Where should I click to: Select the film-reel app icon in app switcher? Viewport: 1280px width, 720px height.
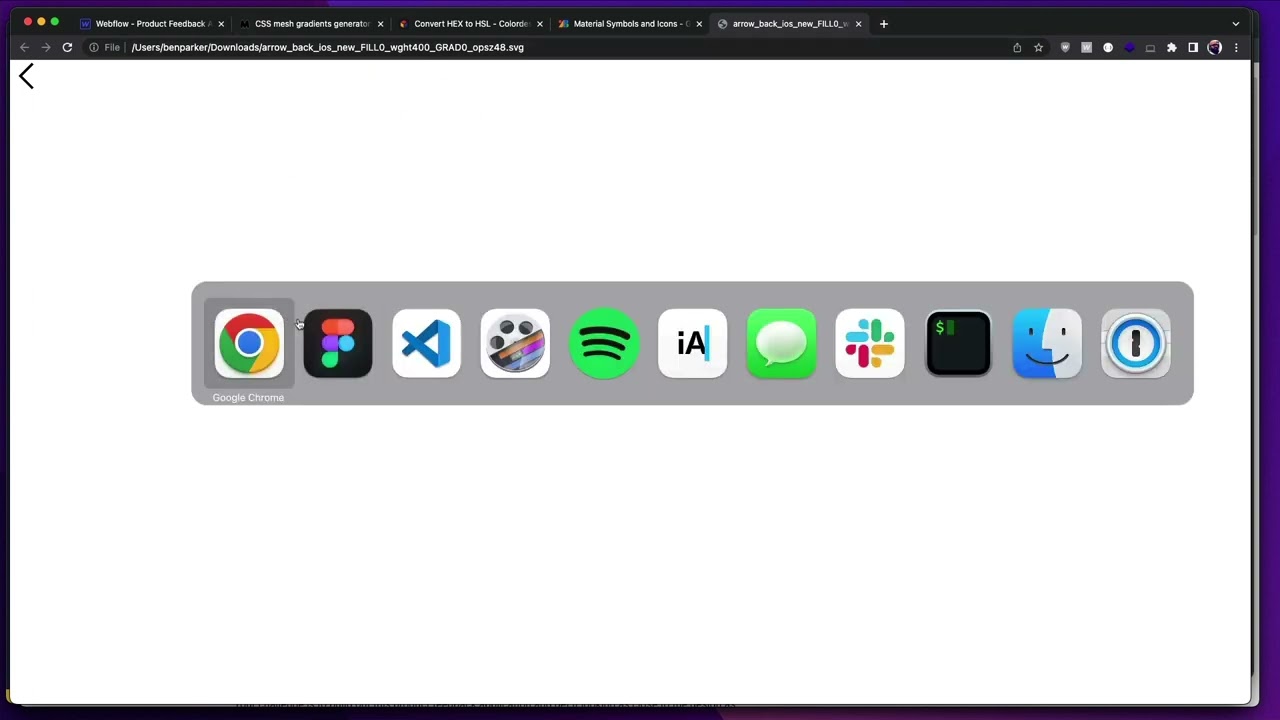[515, 344]
